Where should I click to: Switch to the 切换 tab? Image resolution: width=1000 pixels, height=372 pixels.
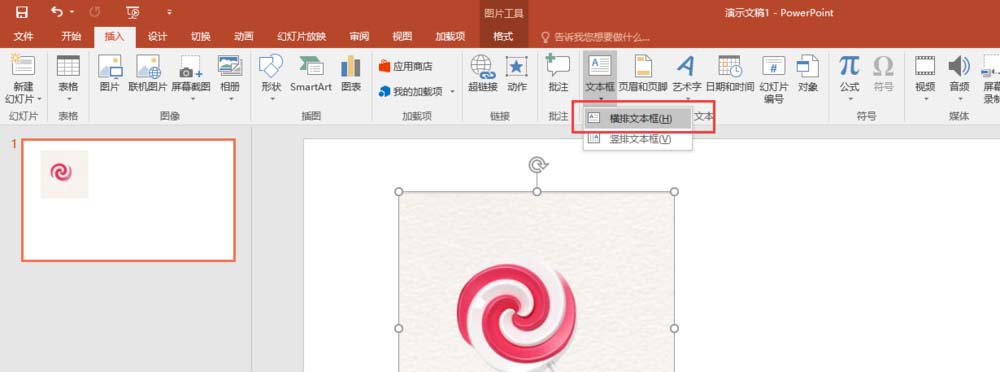point(201,37)
